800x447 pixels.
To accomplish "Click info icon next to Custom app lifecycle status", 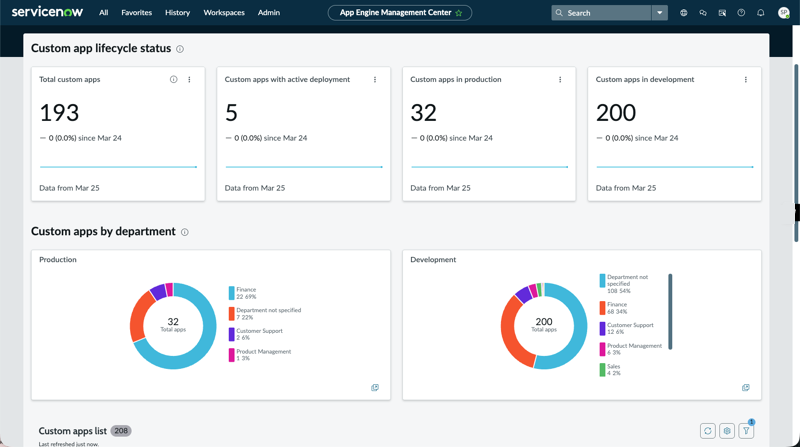I will tap(180, 49).
